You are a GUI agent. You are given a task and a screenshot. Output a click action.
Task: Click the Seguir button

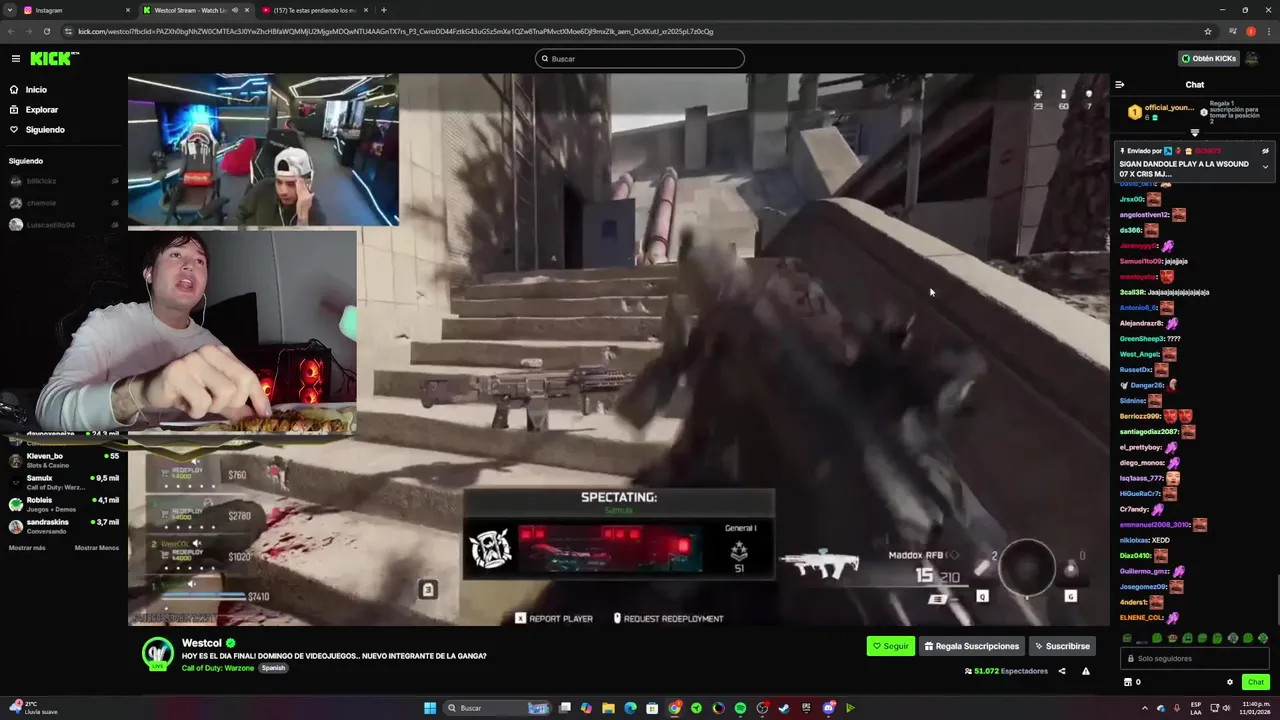(891, 646)
